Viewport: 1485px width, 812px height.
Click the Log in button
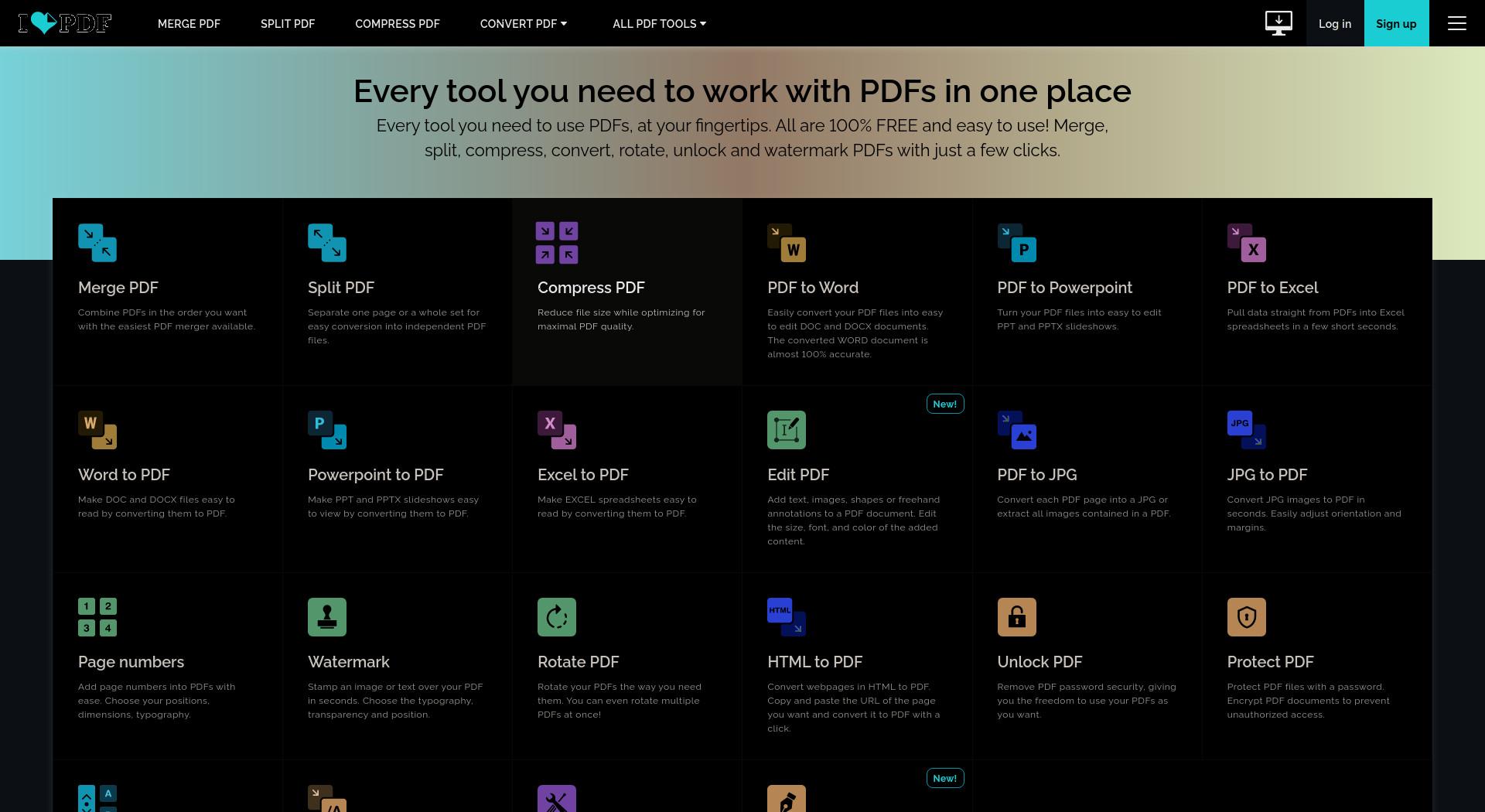[x=1335, y=23]
